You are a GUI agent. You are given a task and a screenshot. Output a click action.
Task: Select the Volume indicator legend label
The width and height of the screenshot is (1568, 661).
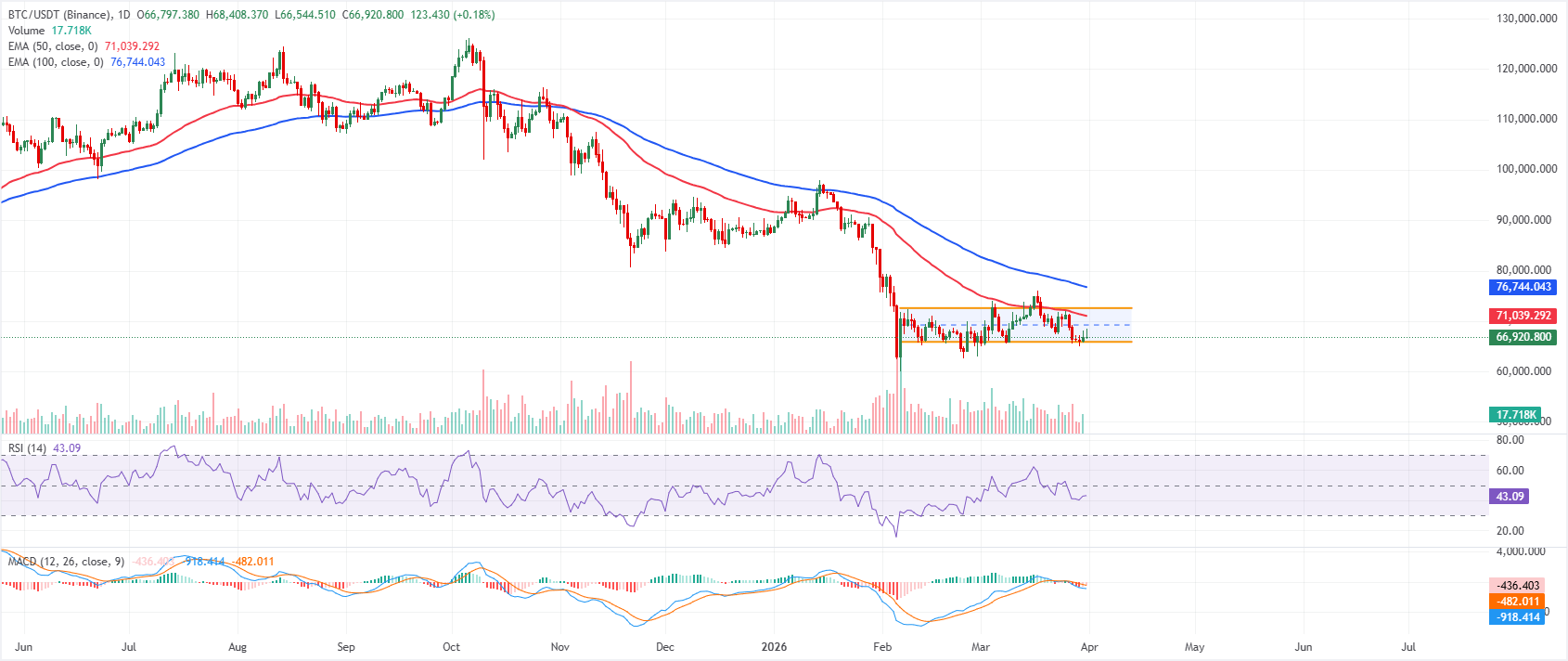[26, 31]
